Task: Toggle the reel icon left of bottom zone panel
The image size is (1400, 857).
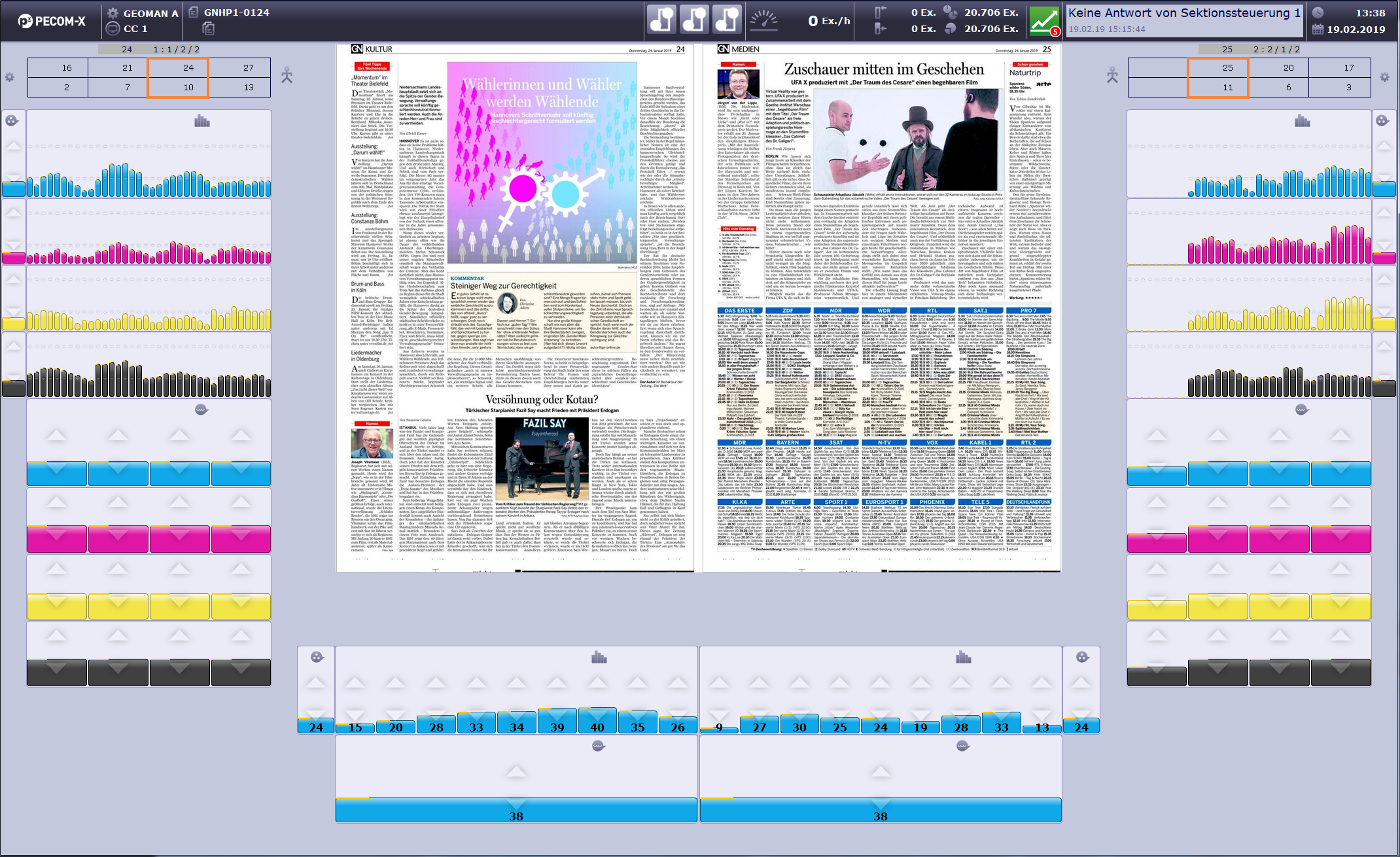Action: click(317, 657)
